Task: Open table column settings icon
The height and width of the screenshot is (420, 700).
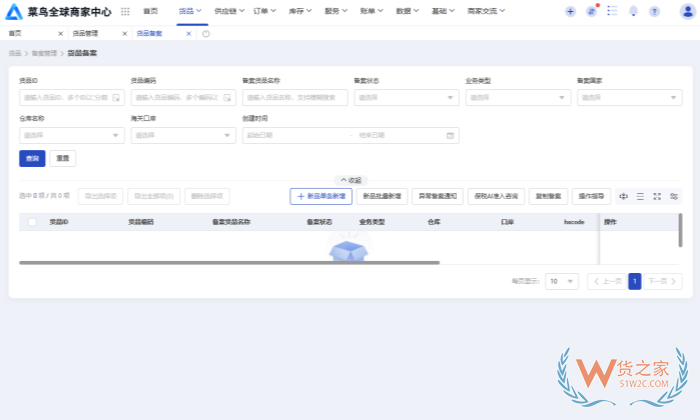Action: coord(674,197)
